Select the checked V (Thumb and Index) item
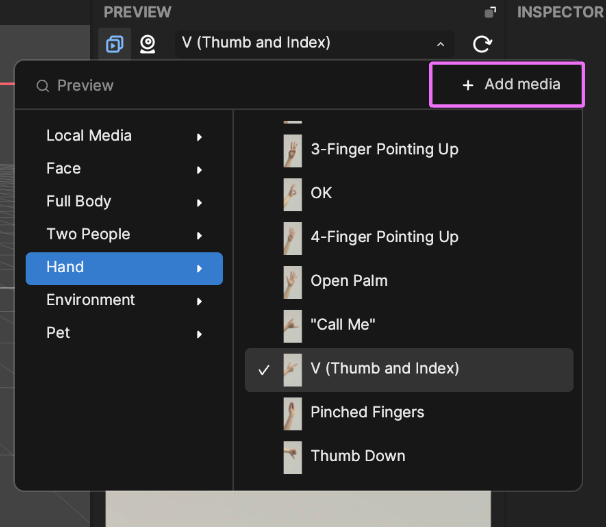 click(x=409, y=370)
